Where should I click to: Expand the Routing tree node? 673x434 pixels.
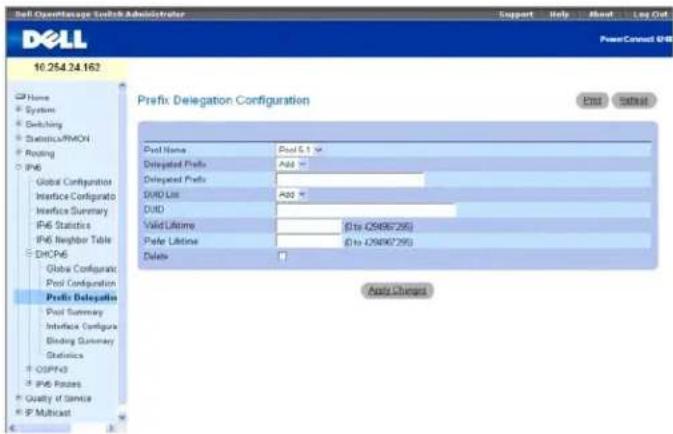(x=18, y=153)
